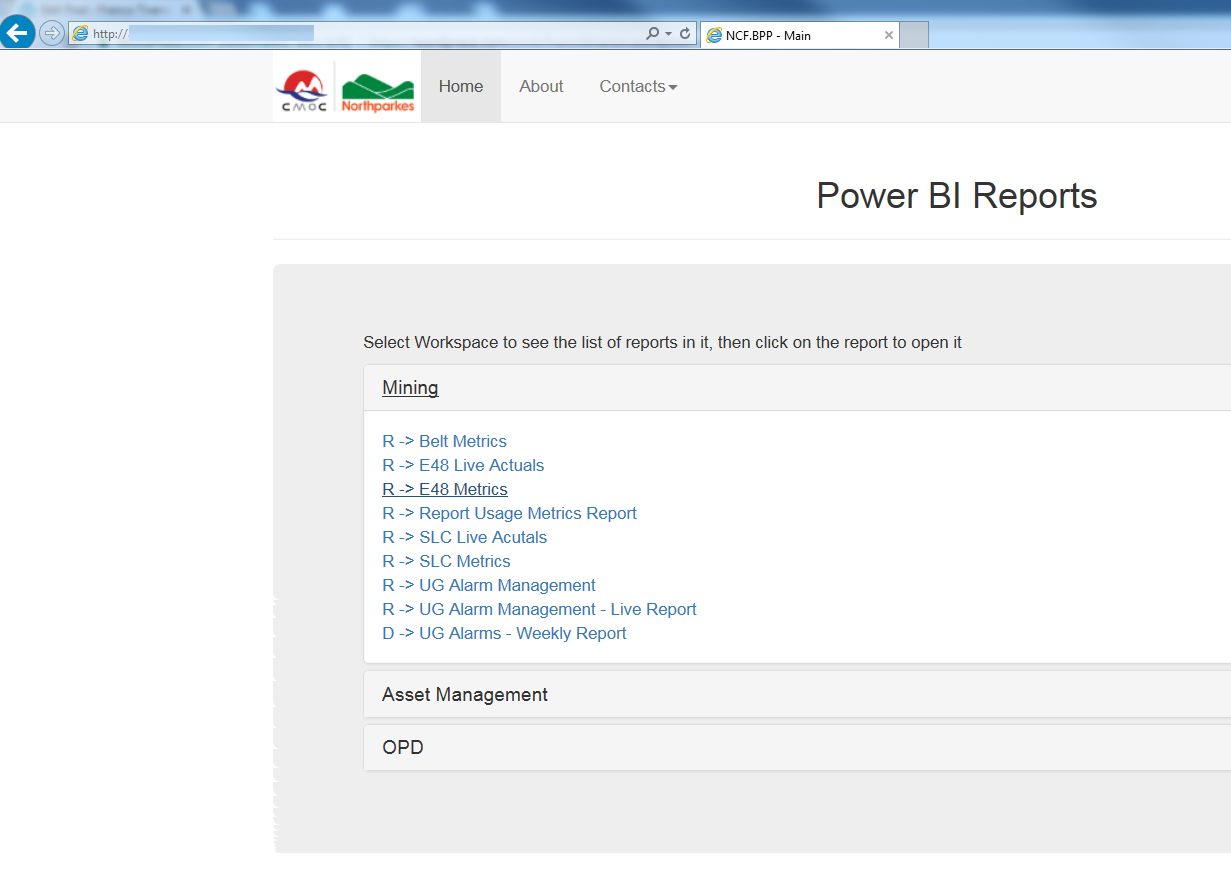Click the CMOC Northparkes logo
This screenshot has width=1231, height=882.
[347, 87]
